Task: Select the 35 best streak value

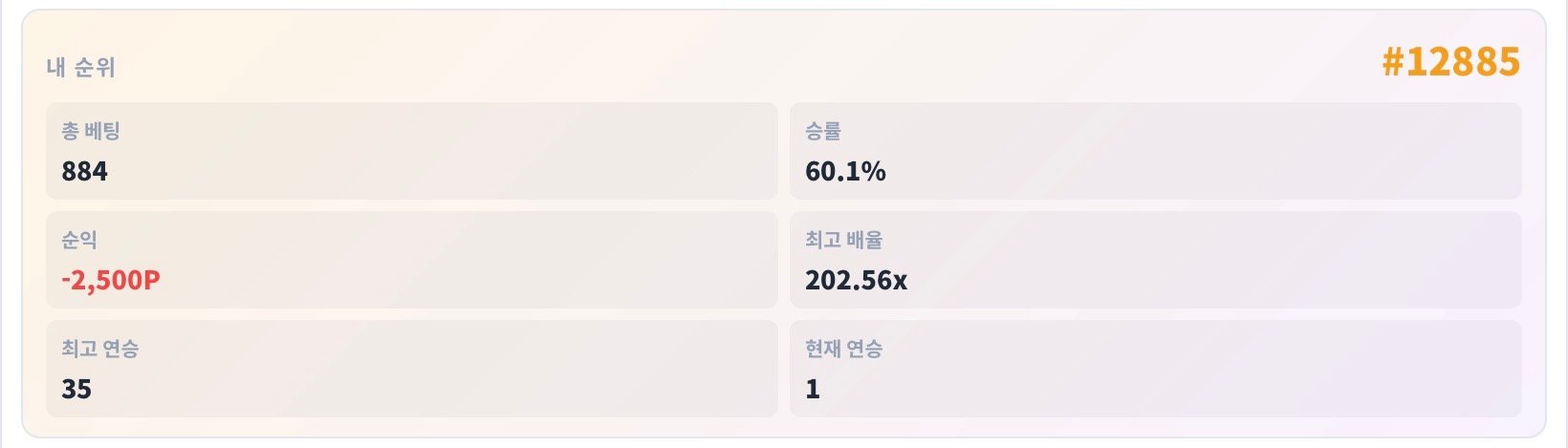Action: [76, 390]
